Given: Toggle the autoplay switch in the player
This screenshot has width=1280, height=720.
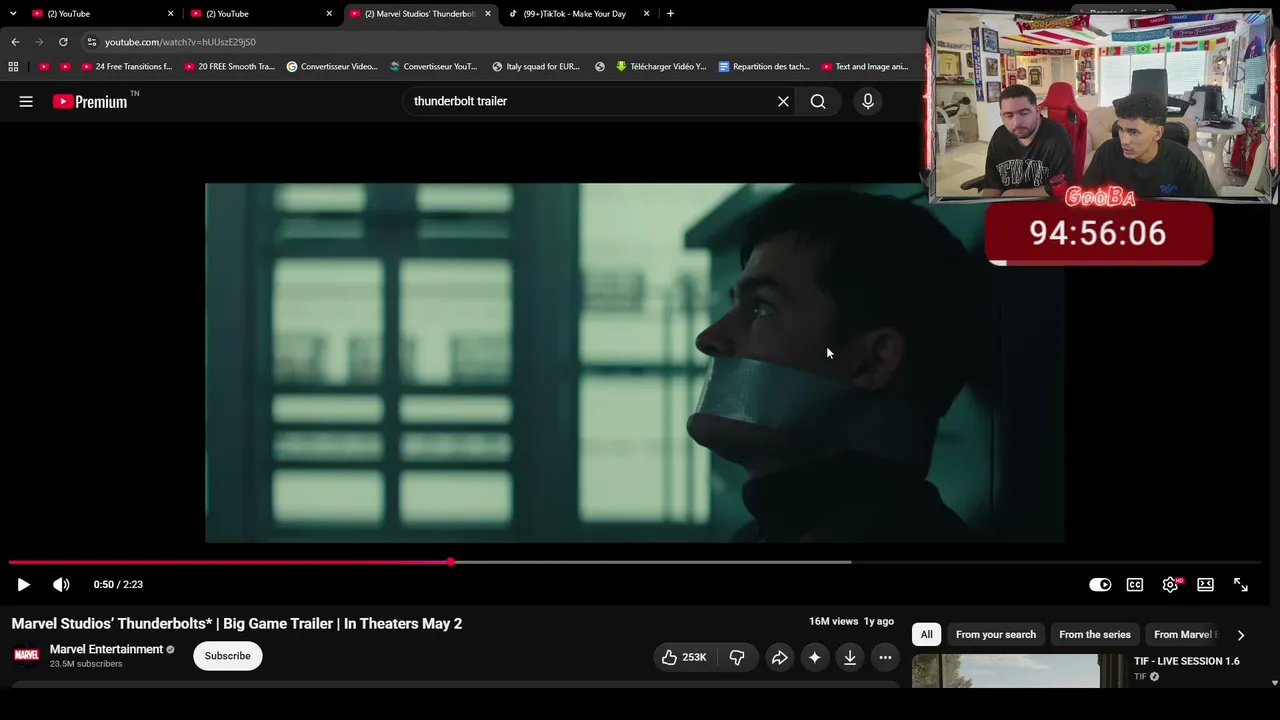Looking at the screenshot, I should 1100,585.
